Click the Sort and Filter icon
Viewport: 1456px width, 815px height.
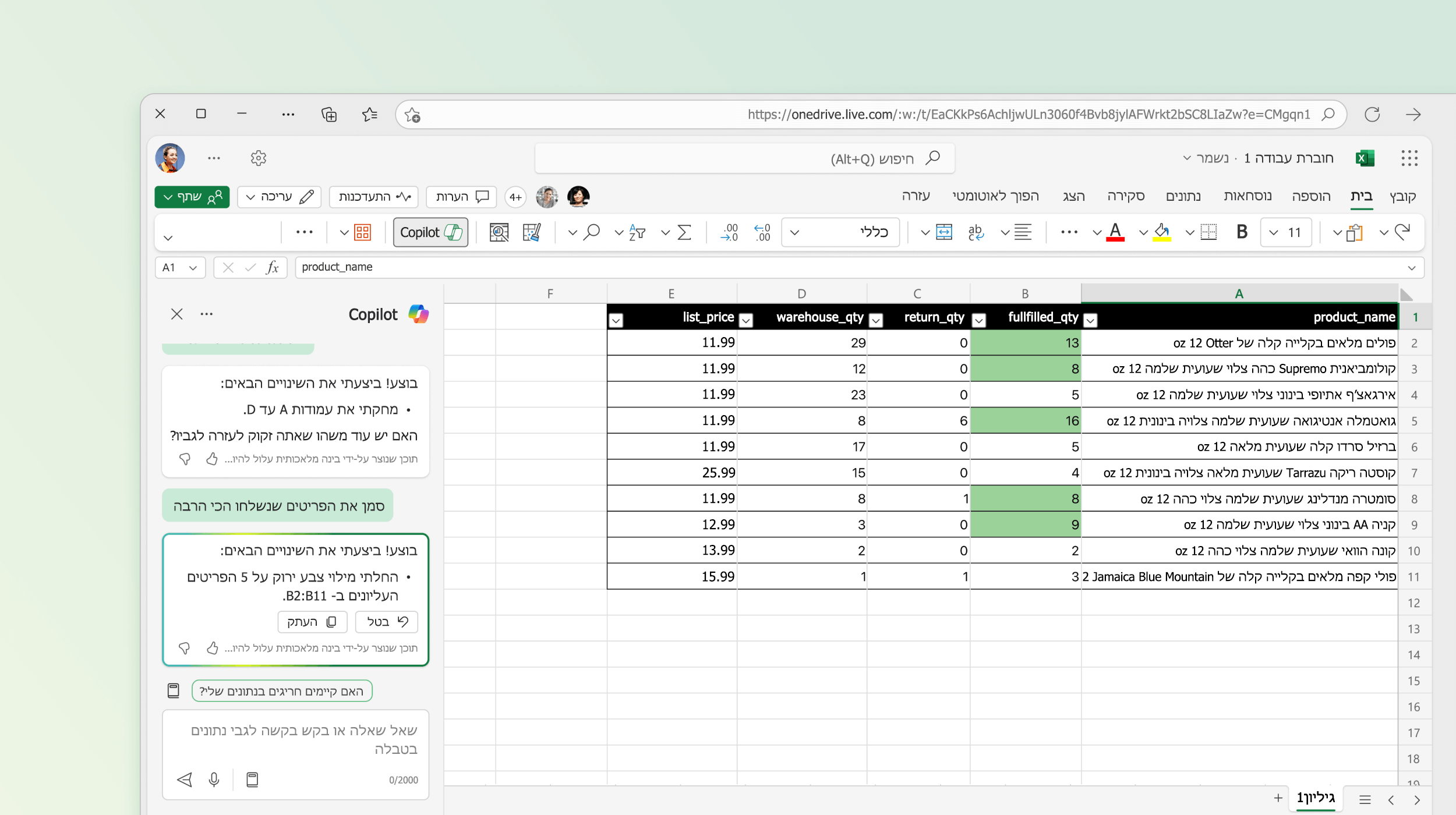pyautogui.click(x=638, y=232)
